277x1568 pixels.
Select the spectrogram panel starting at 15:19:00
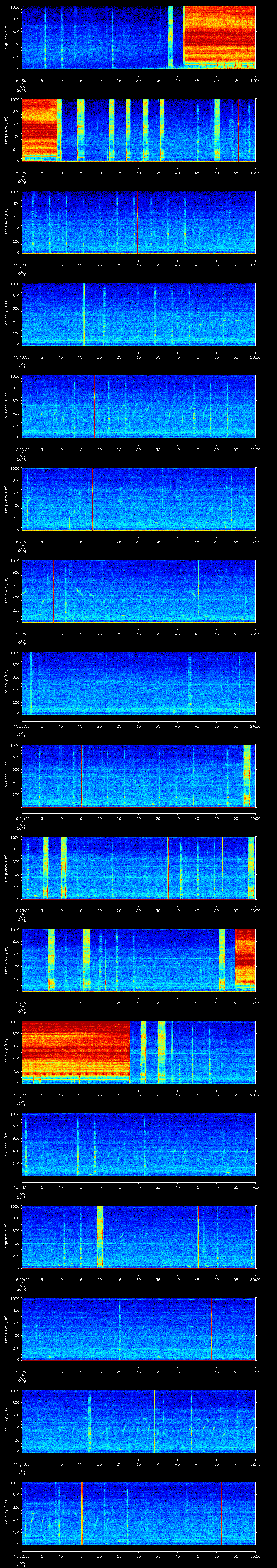pos(139,314)
